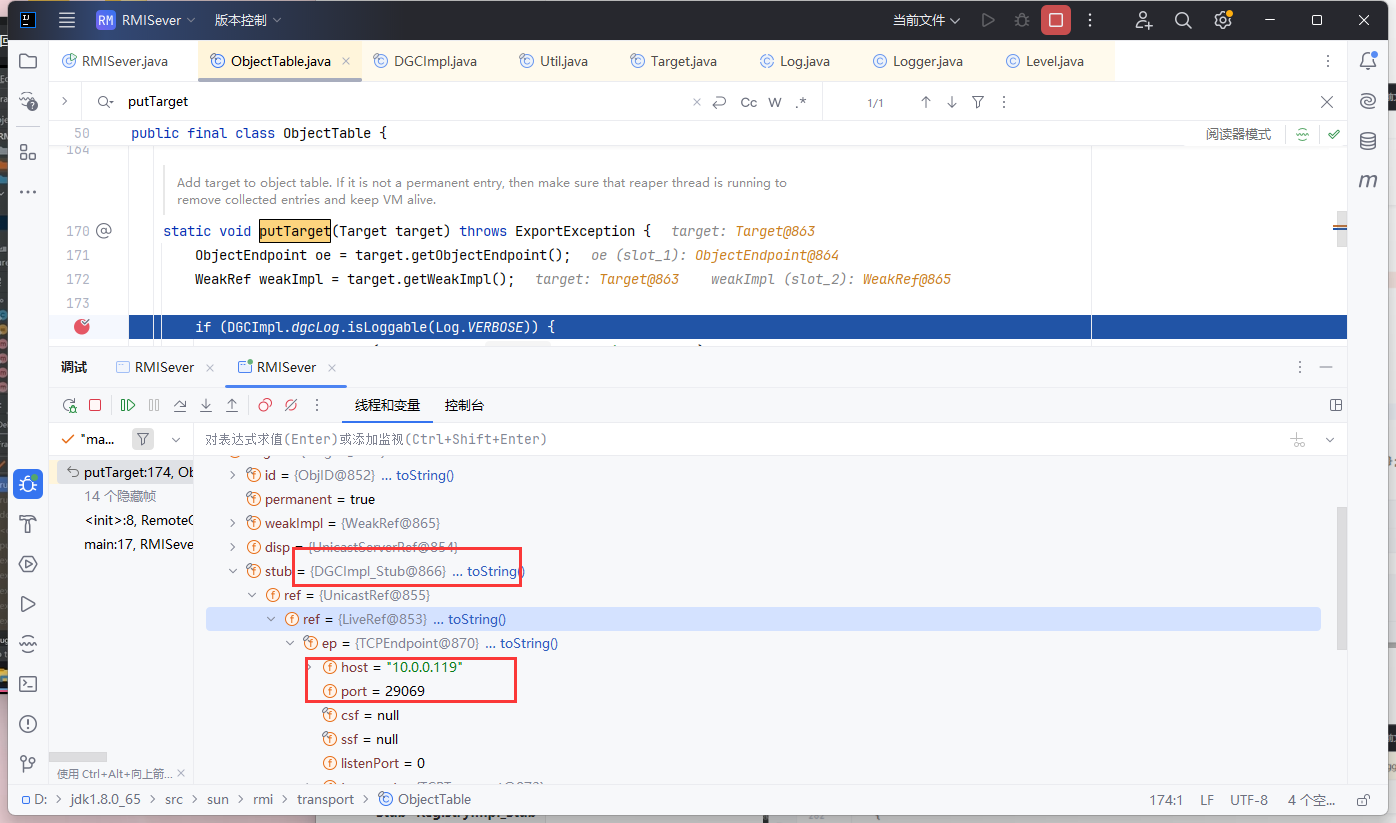This screenshot has width=1396, height=823.
Task: Open the 版本控制 dropdown in title bar
Action: coord(247,20)
